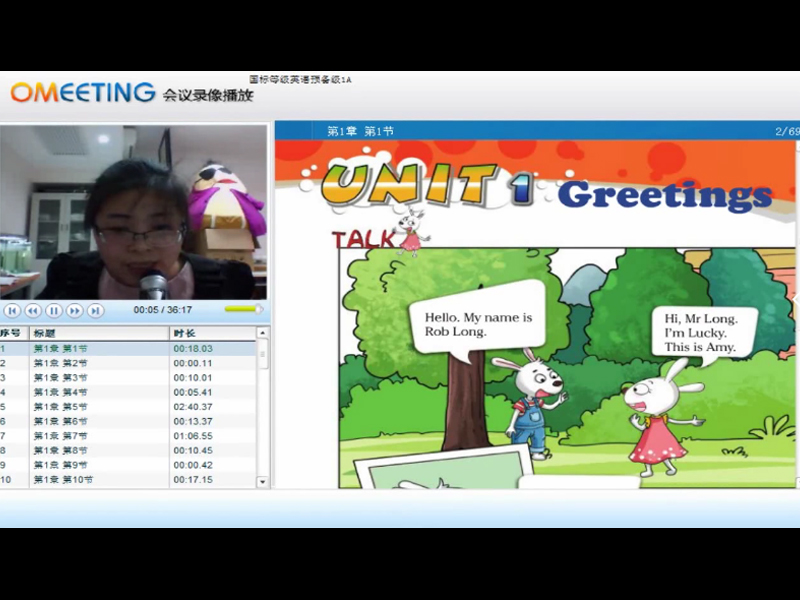This screenshot has height=600, width=800.
Task: Skip to the last section button
Action: click(96, 311)
